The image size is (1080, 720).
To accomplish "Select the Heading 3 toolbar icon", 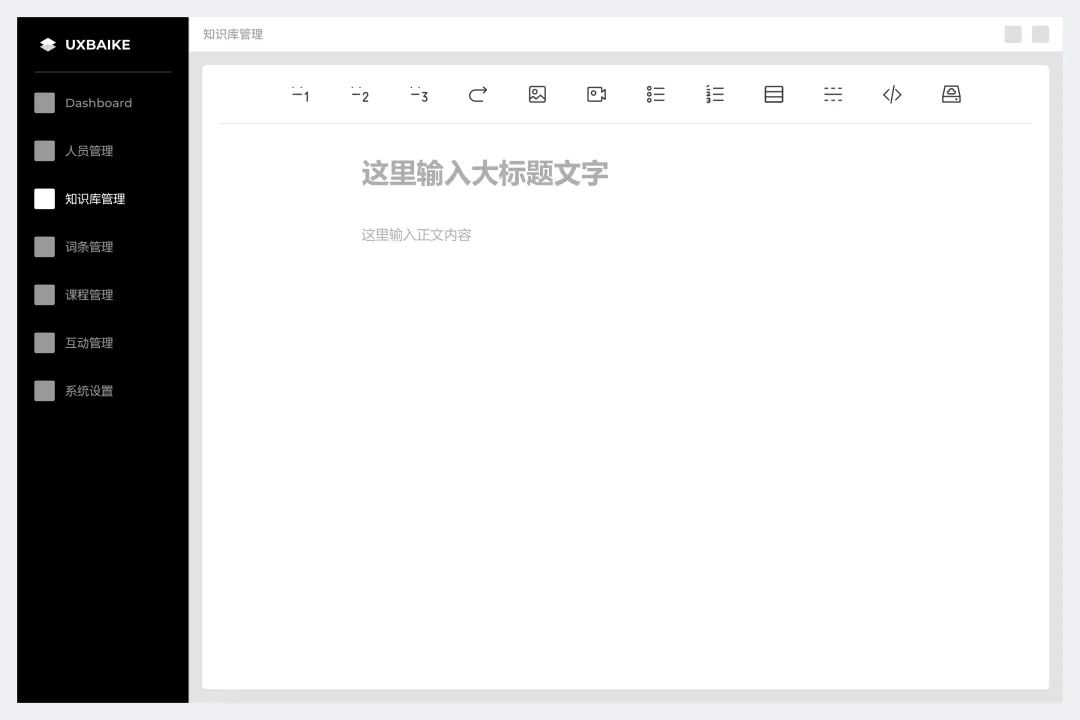I will [419, 94].
